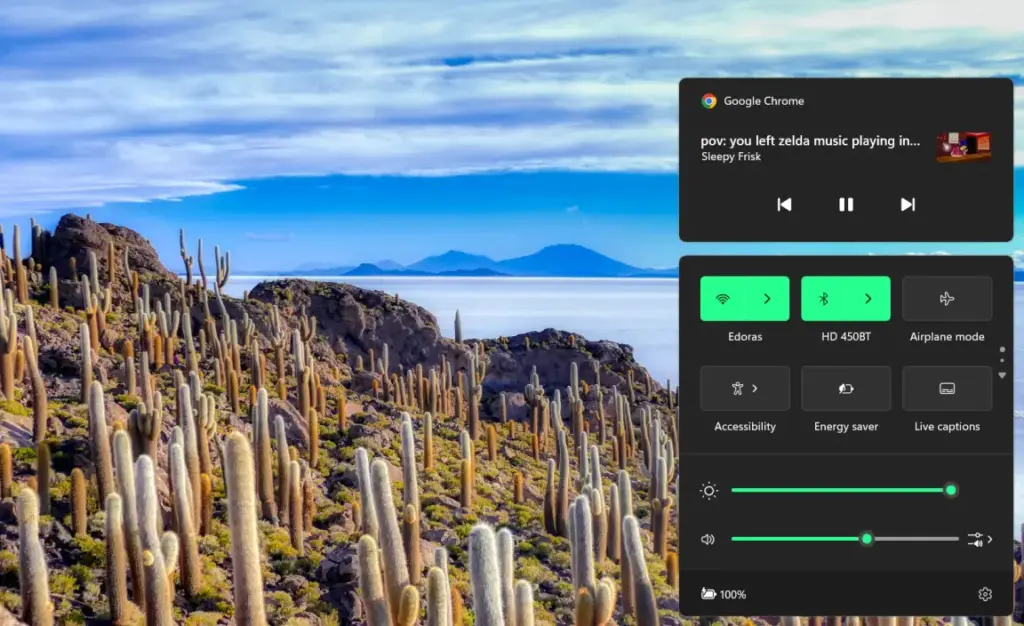Go back to the previous track
The height and width of the screenshot is (626, 1024).
pyautogui.click(x=784, y=204)
